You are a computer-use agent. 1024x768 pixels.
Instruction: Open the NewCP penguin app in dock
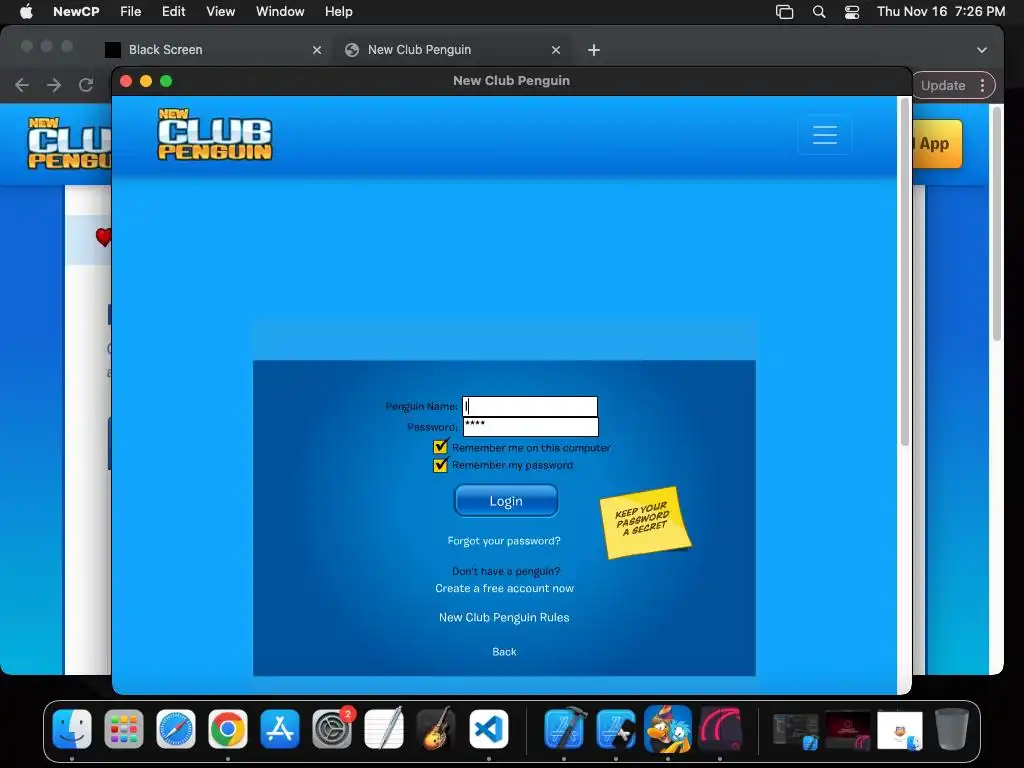click(667, 729)
